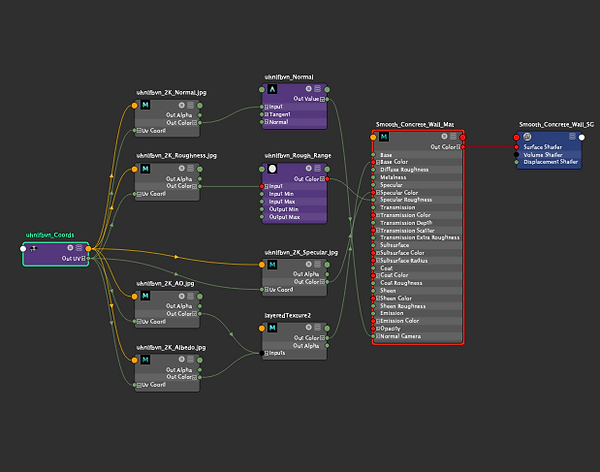Click the M file icon on uhnlfbvn_2K_Roughness.jpg node

click(x=145, y=168)
